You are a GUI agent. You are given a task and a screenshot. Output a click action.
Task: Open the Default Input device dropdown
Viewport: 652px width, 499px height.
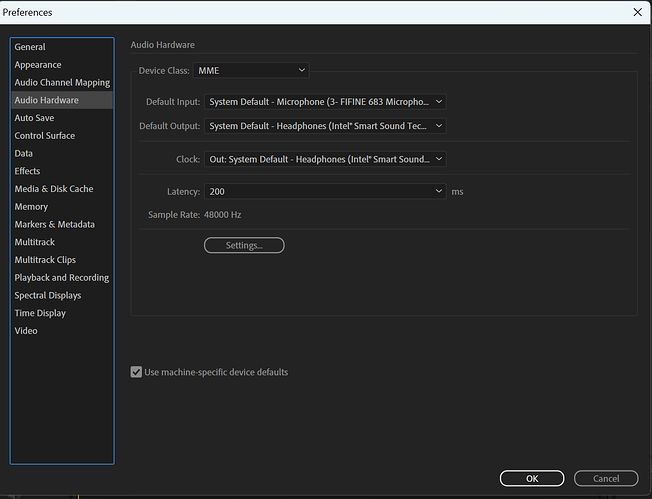point(325,102)
